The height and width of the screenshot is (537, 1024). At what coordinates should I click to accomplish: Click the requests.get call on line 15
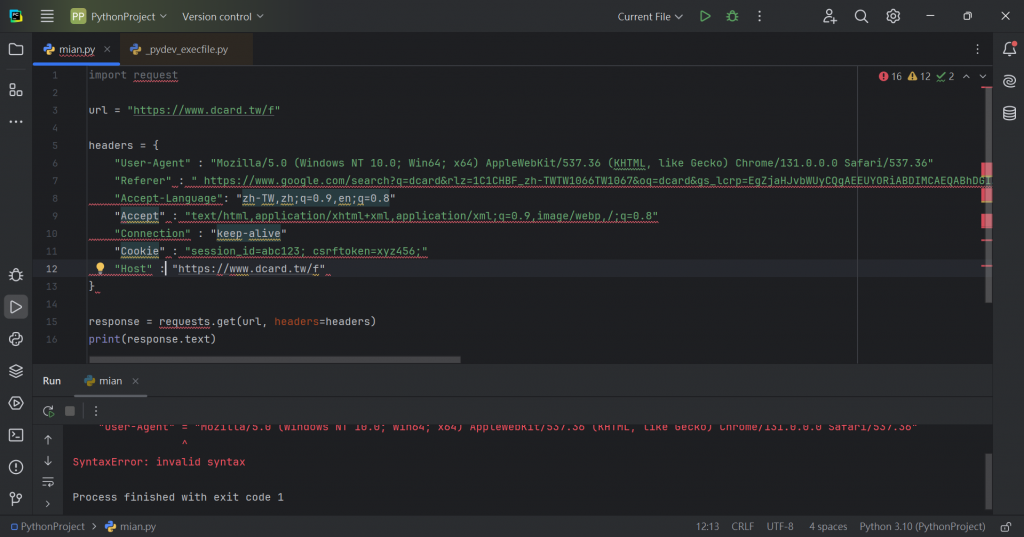(x=197, y=321)
